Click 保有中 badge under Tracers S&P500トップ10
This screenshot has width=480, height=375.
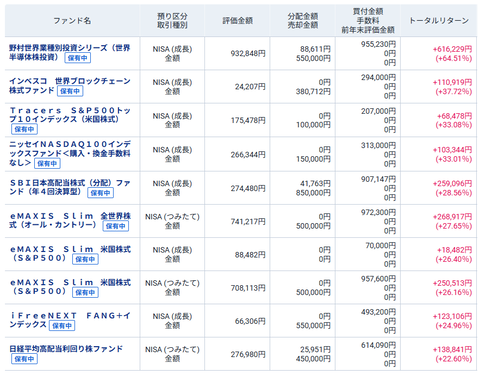click(x=24, y=129)
